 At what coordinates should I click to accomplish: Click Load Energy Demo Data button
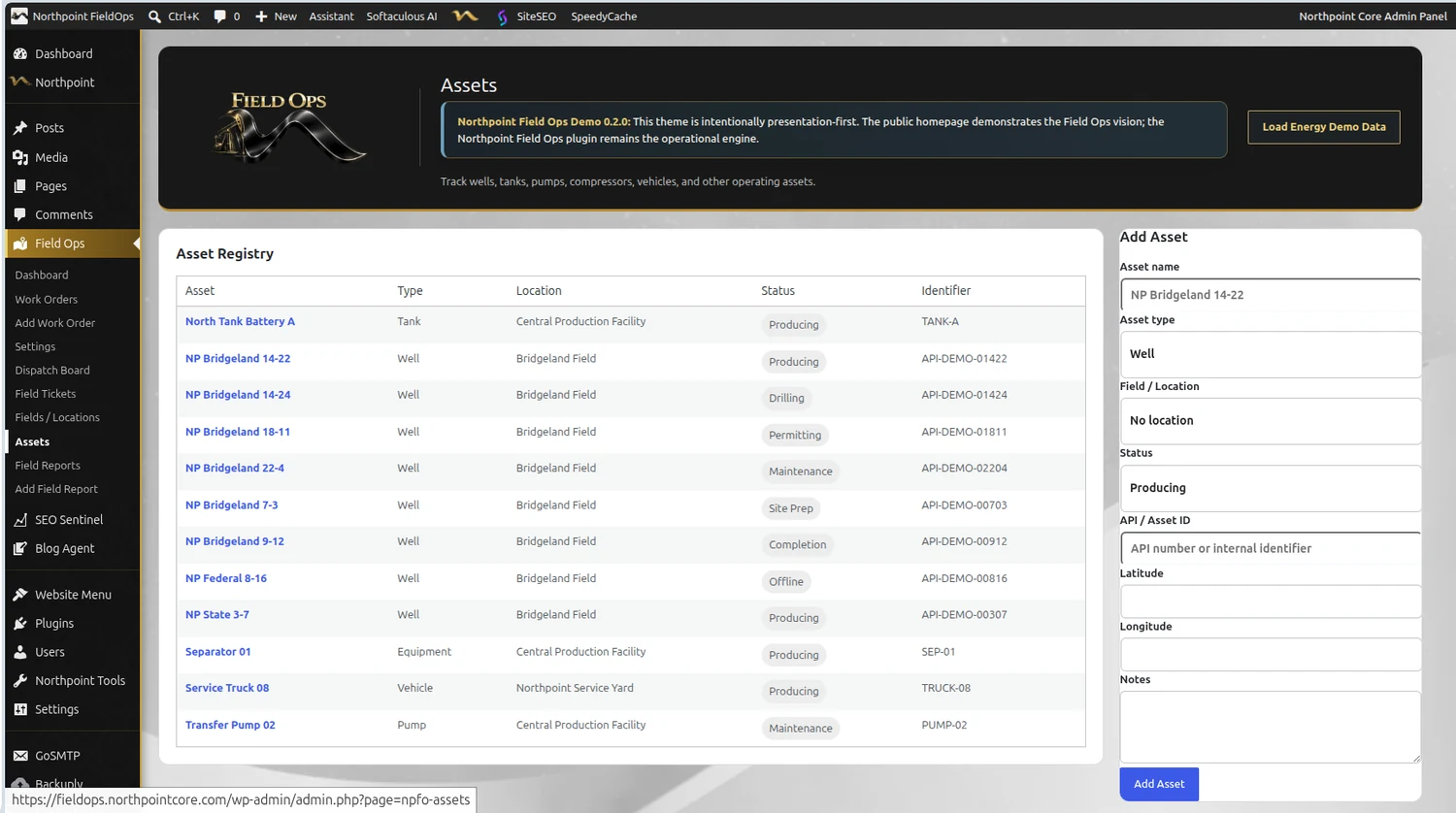pyautogui.click(x=1324, y=127)
